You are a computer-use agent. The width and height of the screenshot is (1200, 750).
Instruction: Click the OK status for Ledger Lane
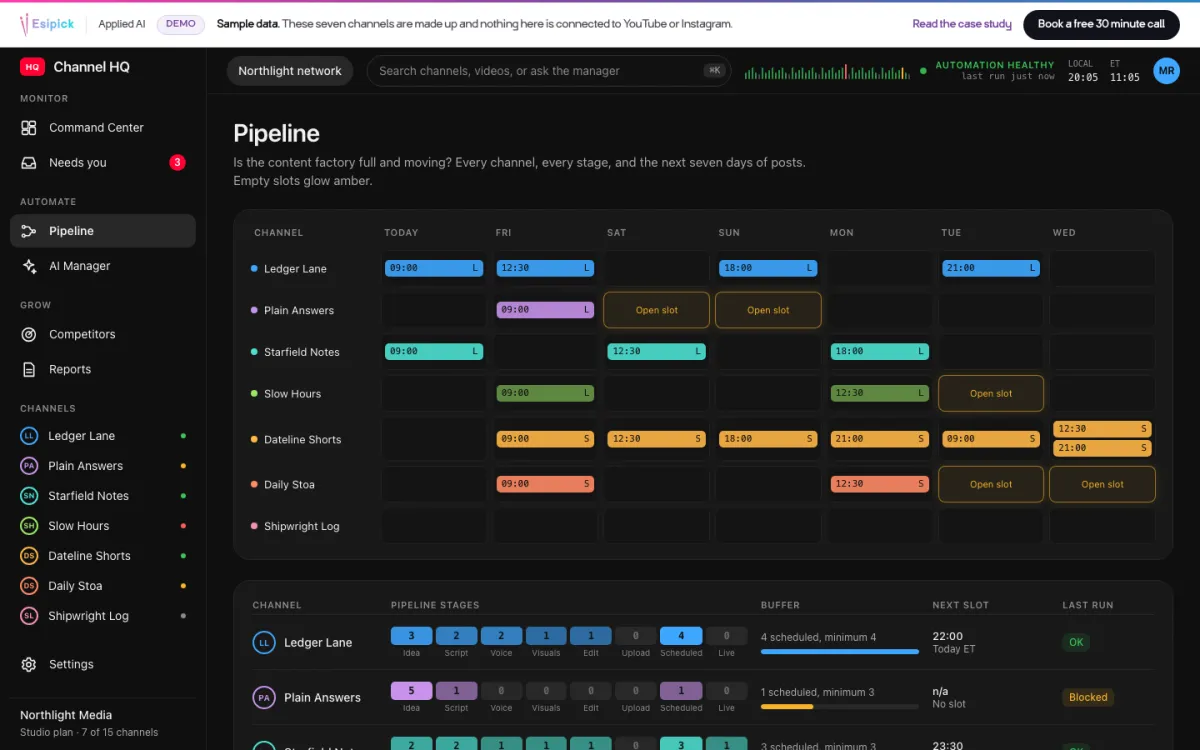(1076, 643)
